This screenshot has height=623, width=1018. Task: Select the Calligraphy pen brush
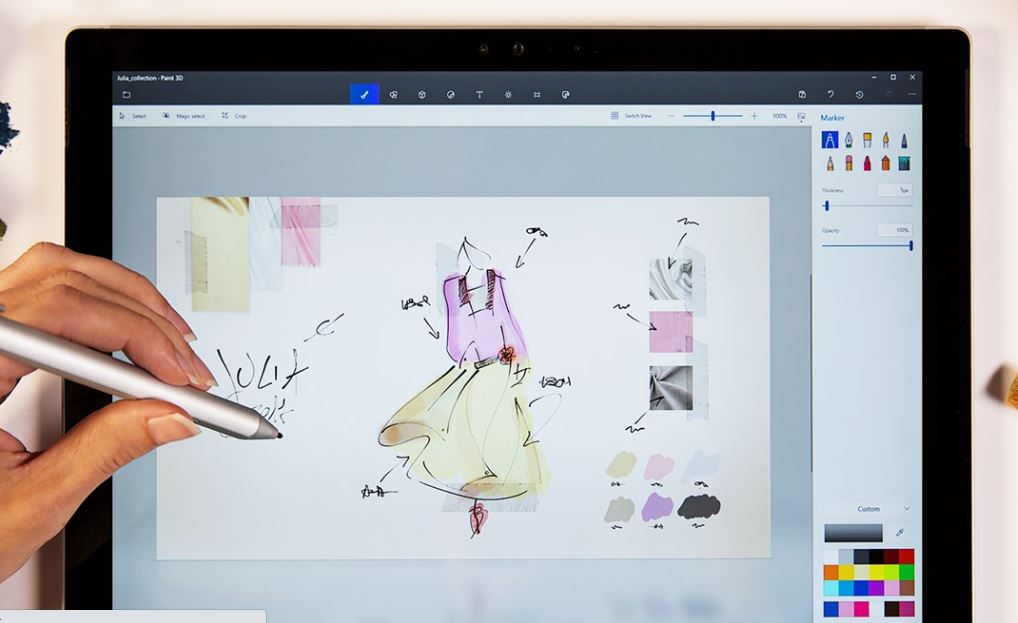(x=849, y=140)
